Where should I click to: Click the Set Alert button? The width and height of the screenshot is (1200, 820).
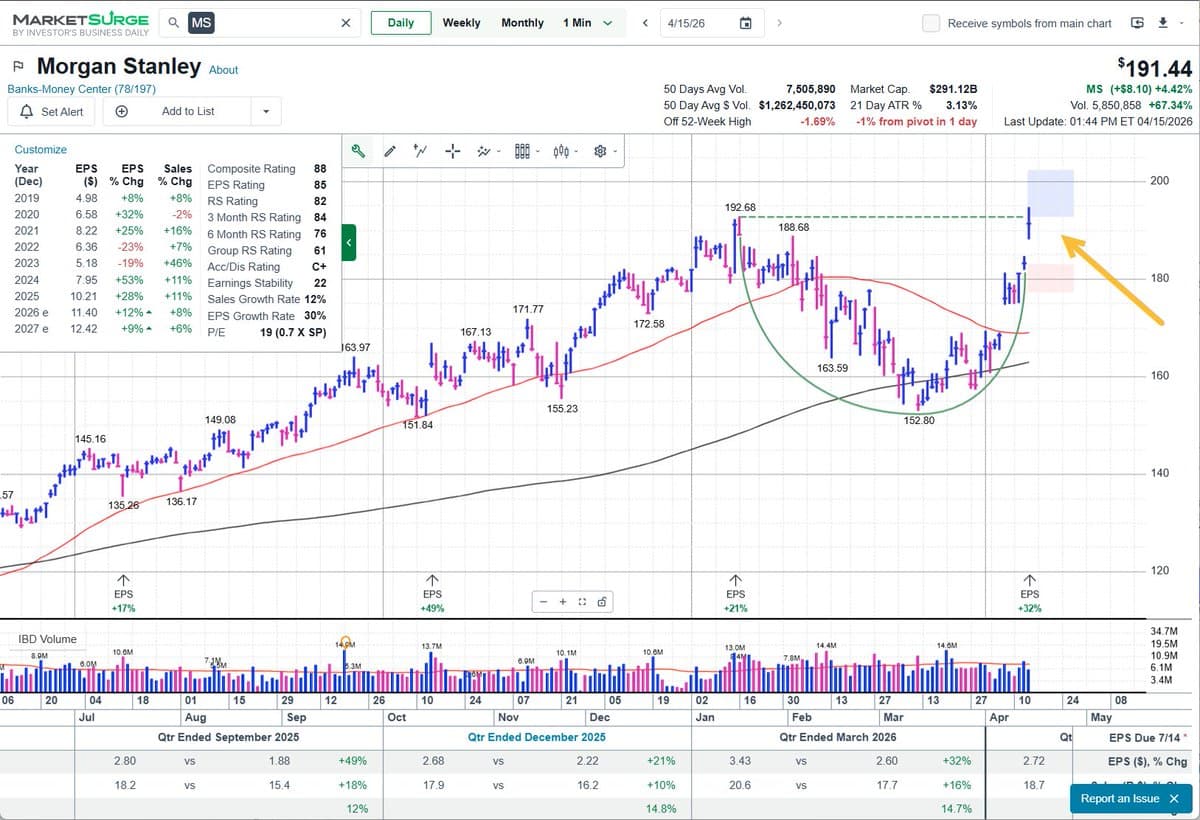click(52, 111)
